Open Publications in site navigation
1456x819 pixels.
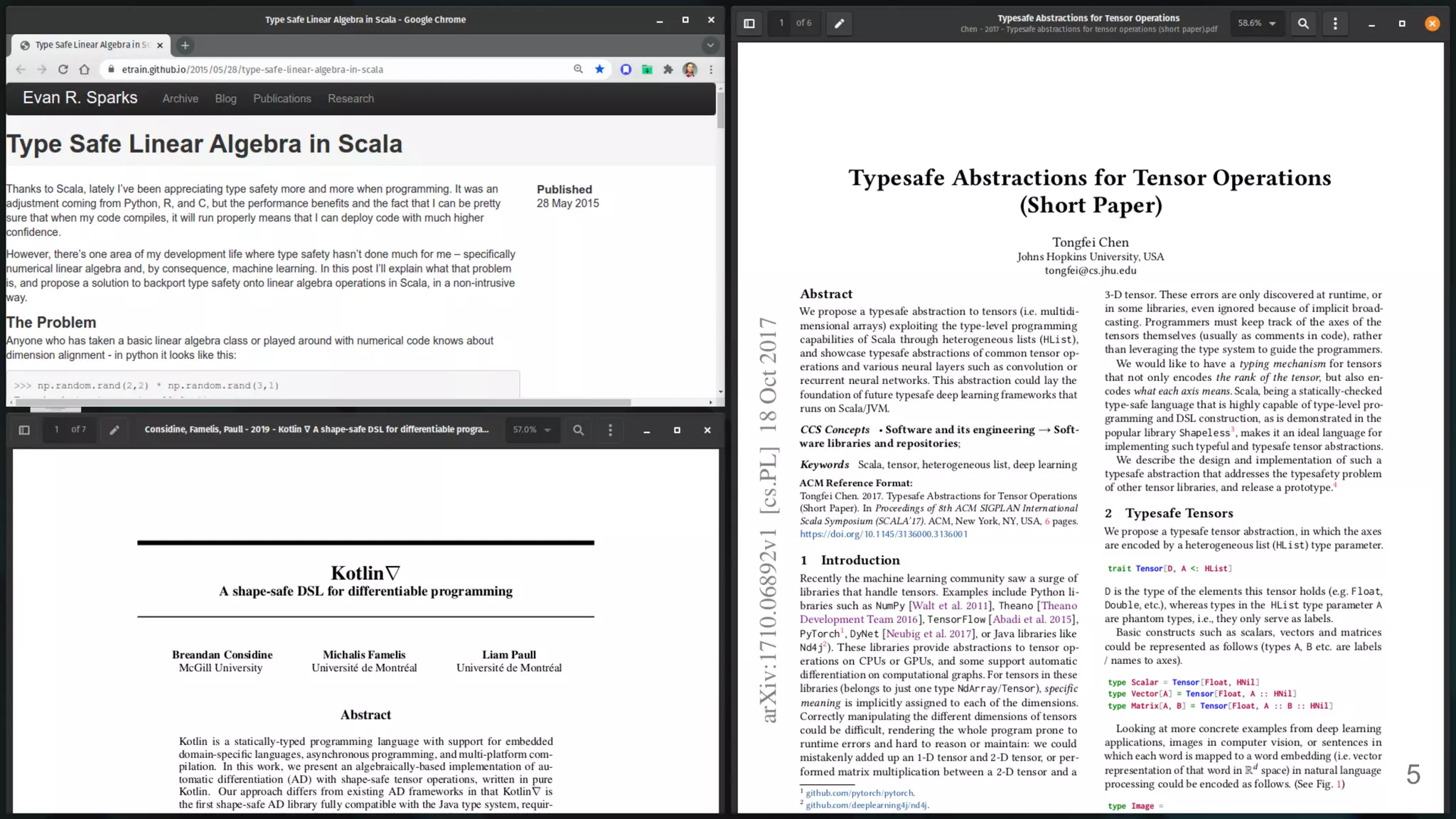282,99
